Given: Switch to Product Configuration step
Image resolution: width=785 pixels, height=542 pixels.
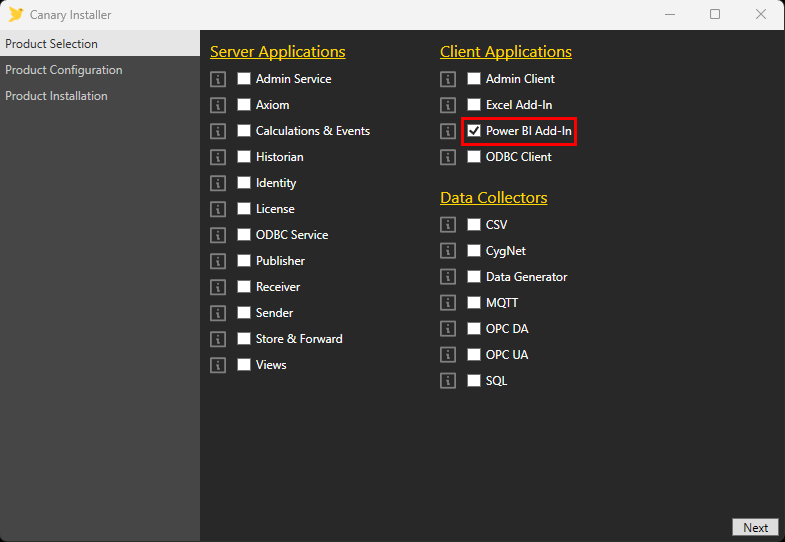Looking at the screenshot, I should 64,70.
